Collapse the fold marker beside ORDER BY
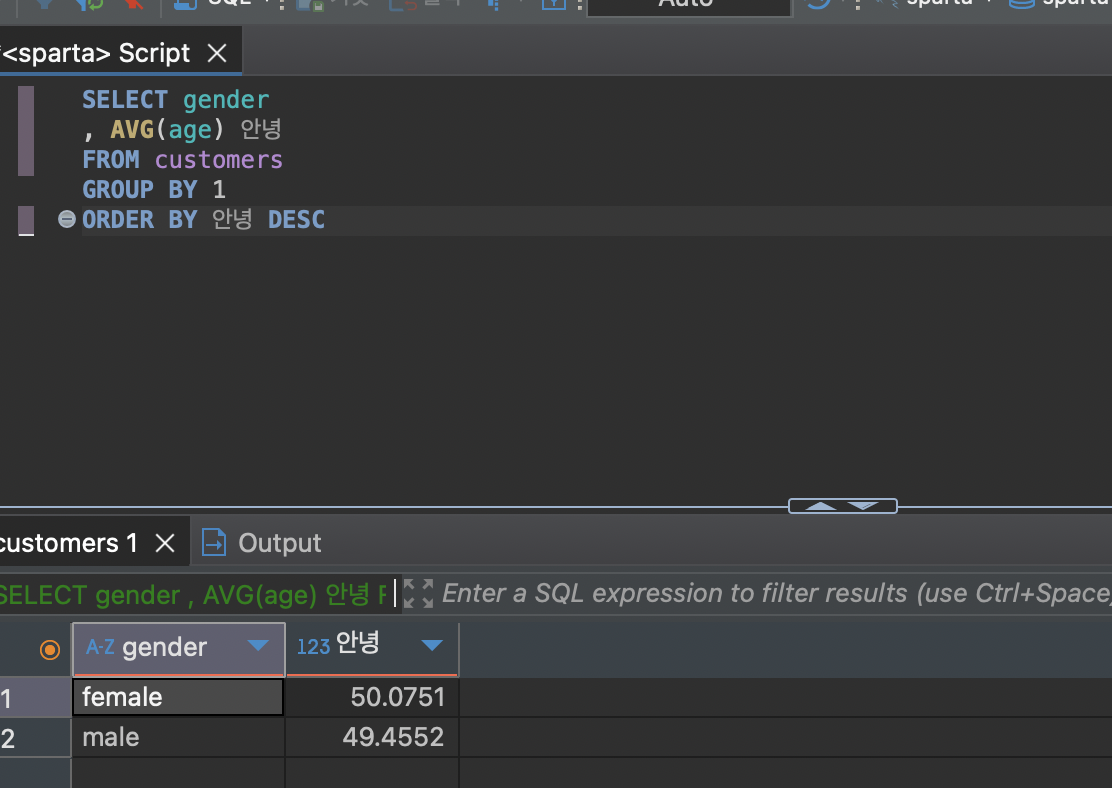The width and height of the screenshot is (1112, 788). point(67,219)
